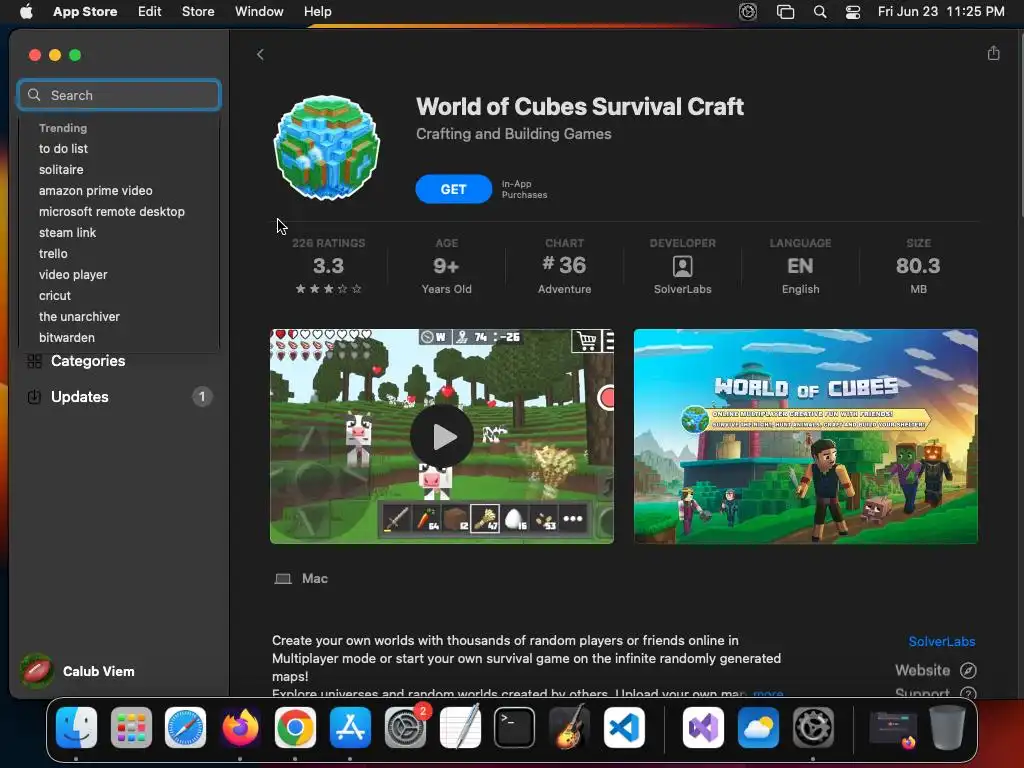Select trending search 'microsoft remote desktop'

coord(112,211)
